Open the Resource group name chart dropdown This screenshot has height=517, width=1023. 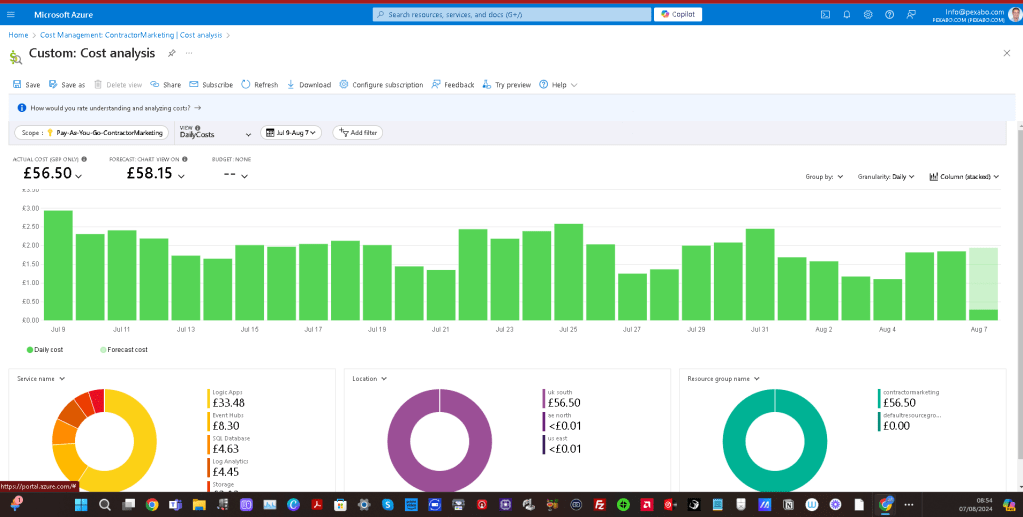point(723,379)
